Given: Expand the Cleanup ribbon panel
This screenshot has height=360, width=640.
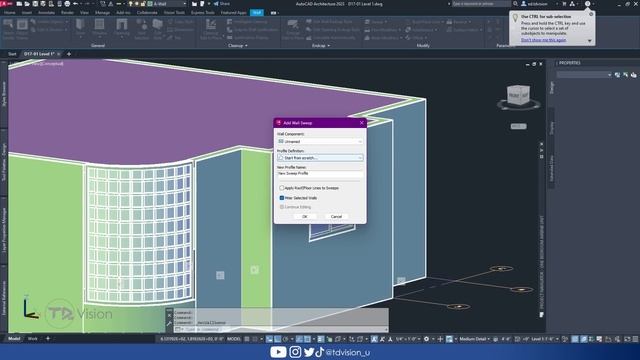Looking at the screenshot, I should (238, 46).
